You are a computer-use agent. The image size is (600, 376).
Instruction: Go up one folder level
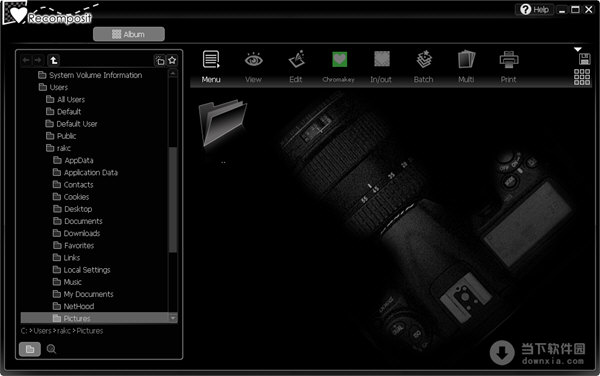[54, 60]
